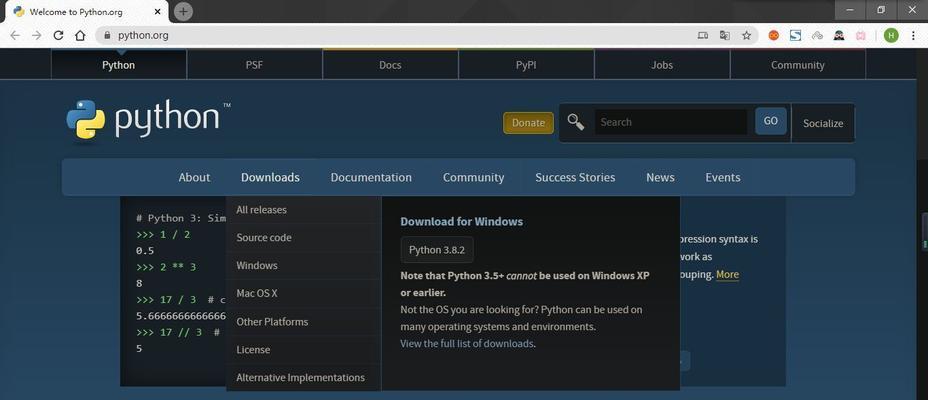Choose Other Platforms in Downloads menu
This screenshot has height=400, width=928.
(x=303, y=321)
